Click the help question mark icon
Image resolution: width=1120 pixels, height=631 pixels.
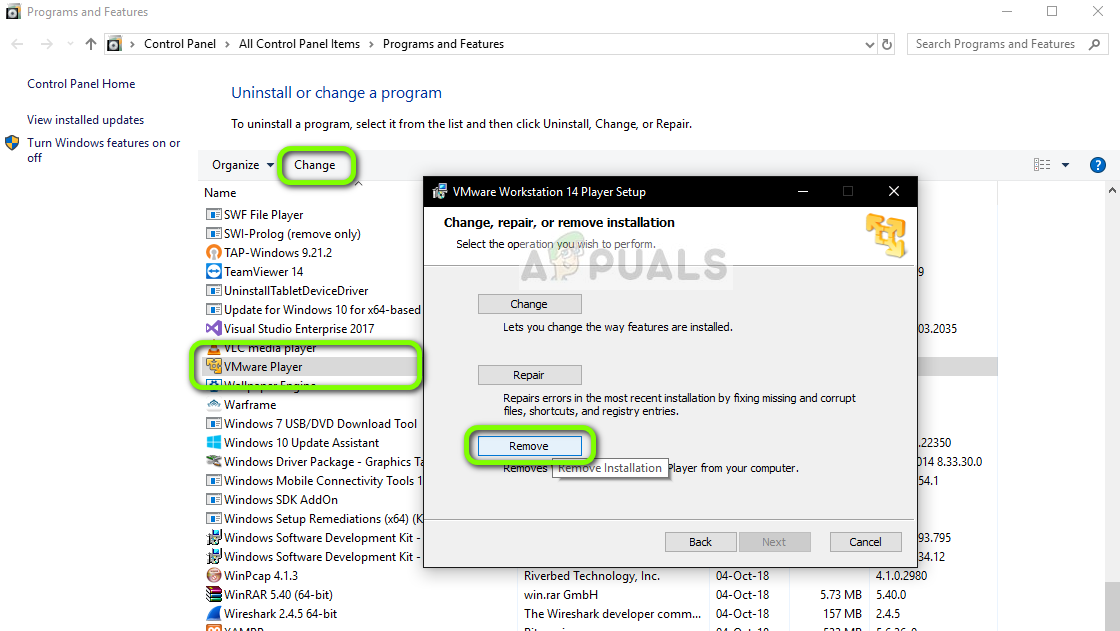(1098, 165)
